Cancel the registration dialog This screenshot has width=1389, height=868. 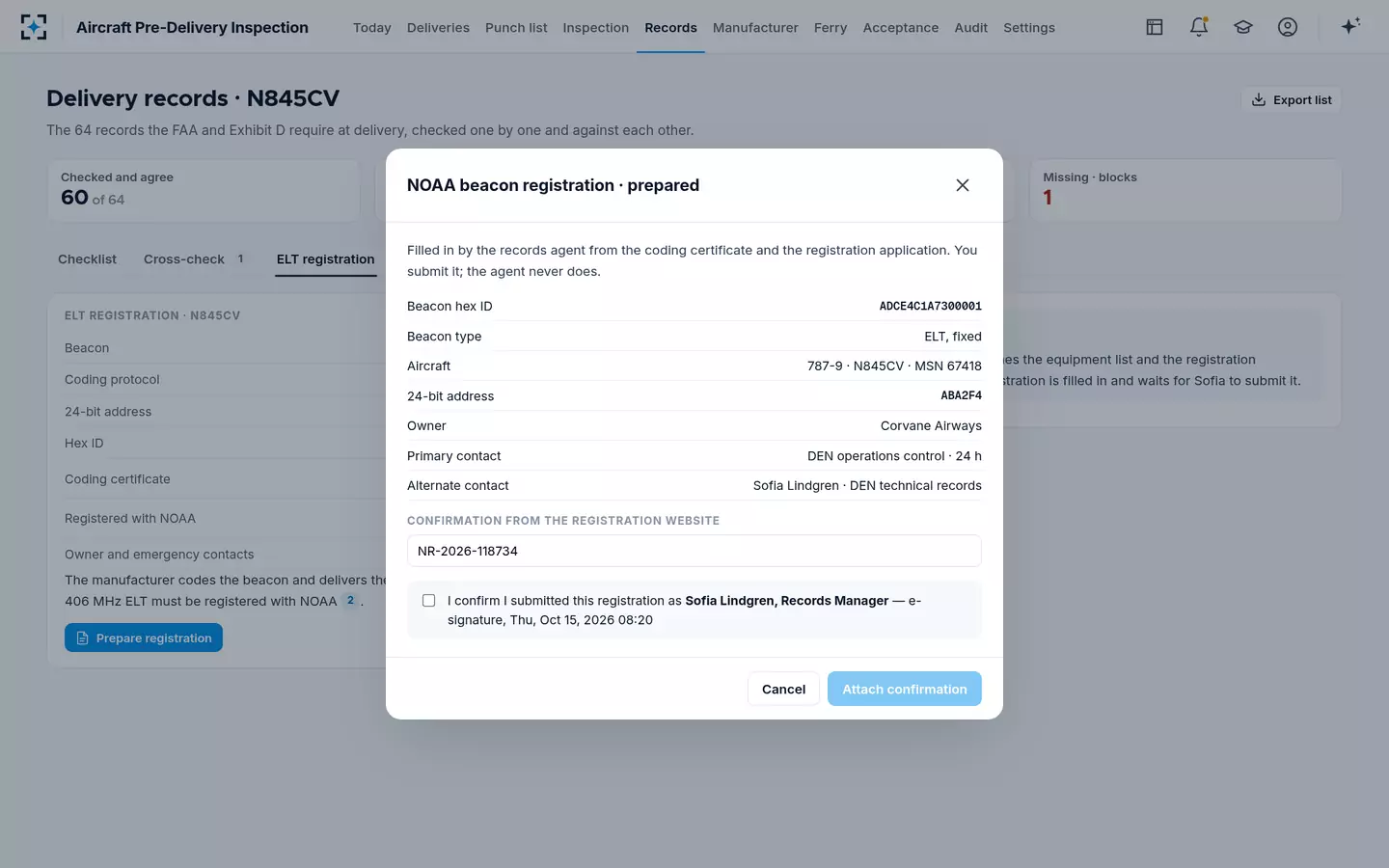783,689
